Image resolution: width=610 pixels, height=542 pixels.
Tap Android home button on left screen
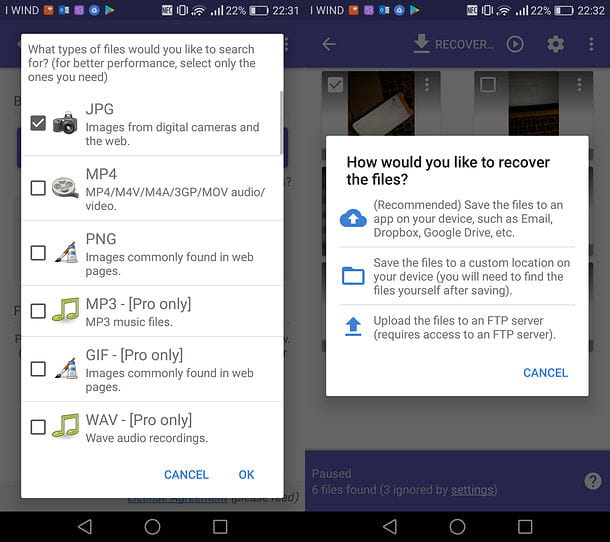coord(152,527)
